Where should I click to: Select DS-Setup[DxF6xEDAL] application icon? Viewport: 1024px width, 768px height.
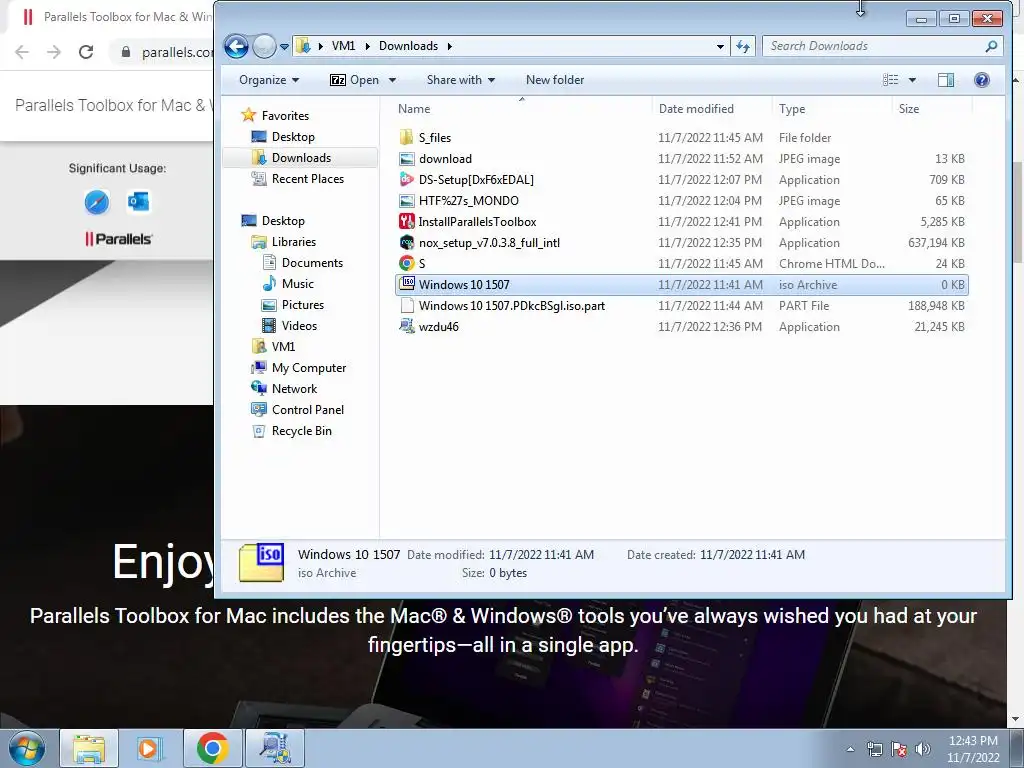406,179
